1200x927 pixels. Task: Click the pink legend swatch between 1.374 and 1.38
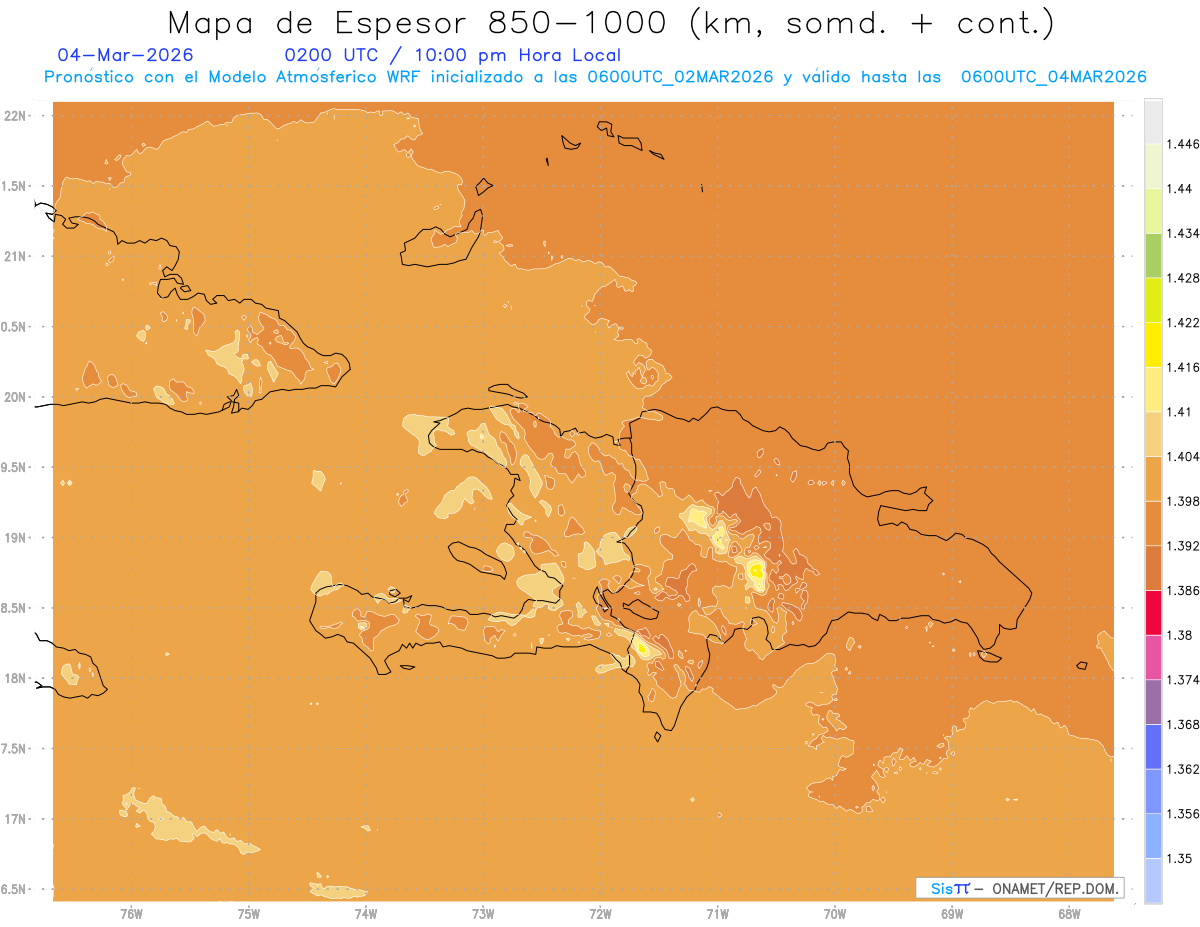[x=1153, y=657]
